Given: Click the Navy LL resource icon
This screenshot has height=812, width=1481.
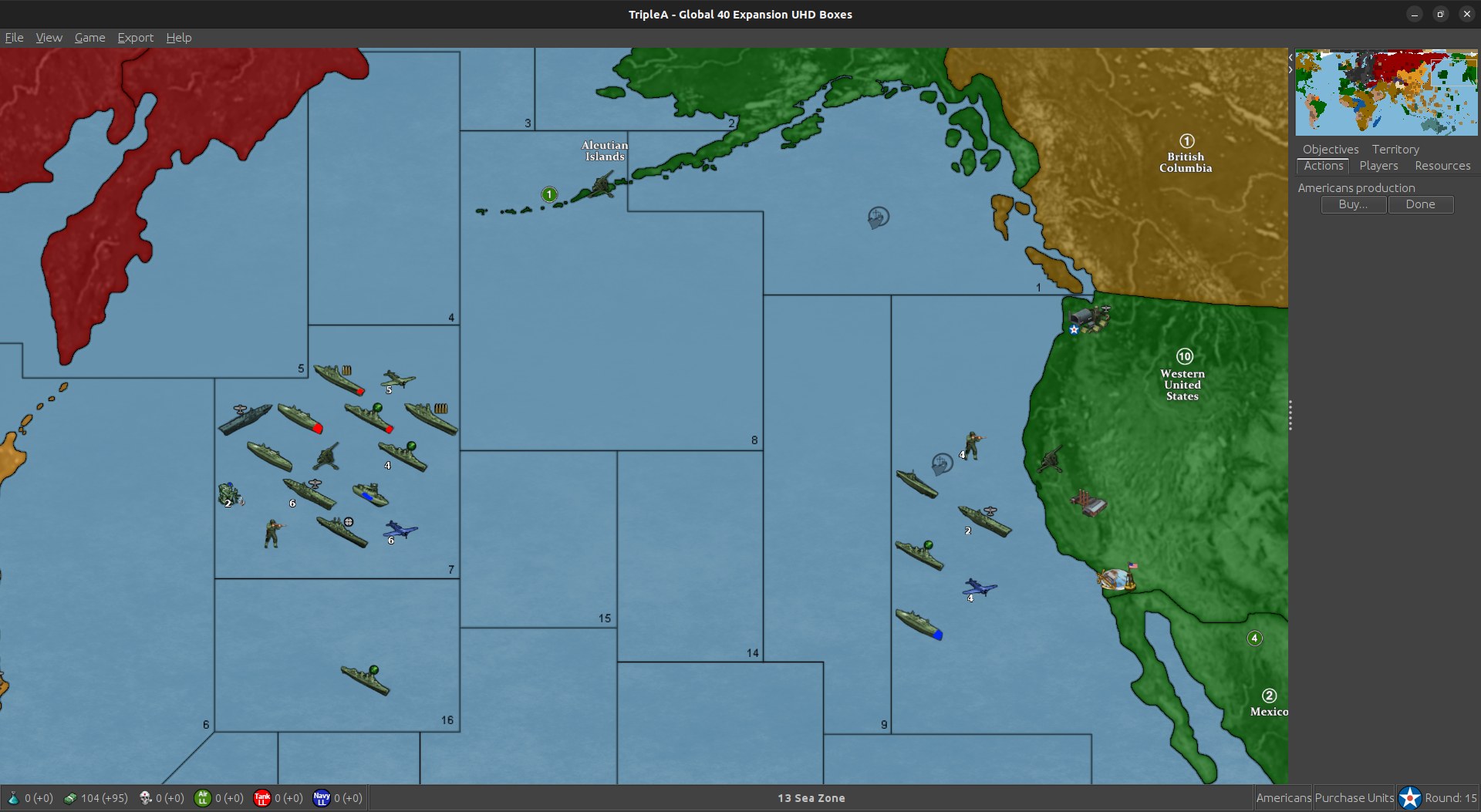Looking at the screenshot, I should pos(322,798).
